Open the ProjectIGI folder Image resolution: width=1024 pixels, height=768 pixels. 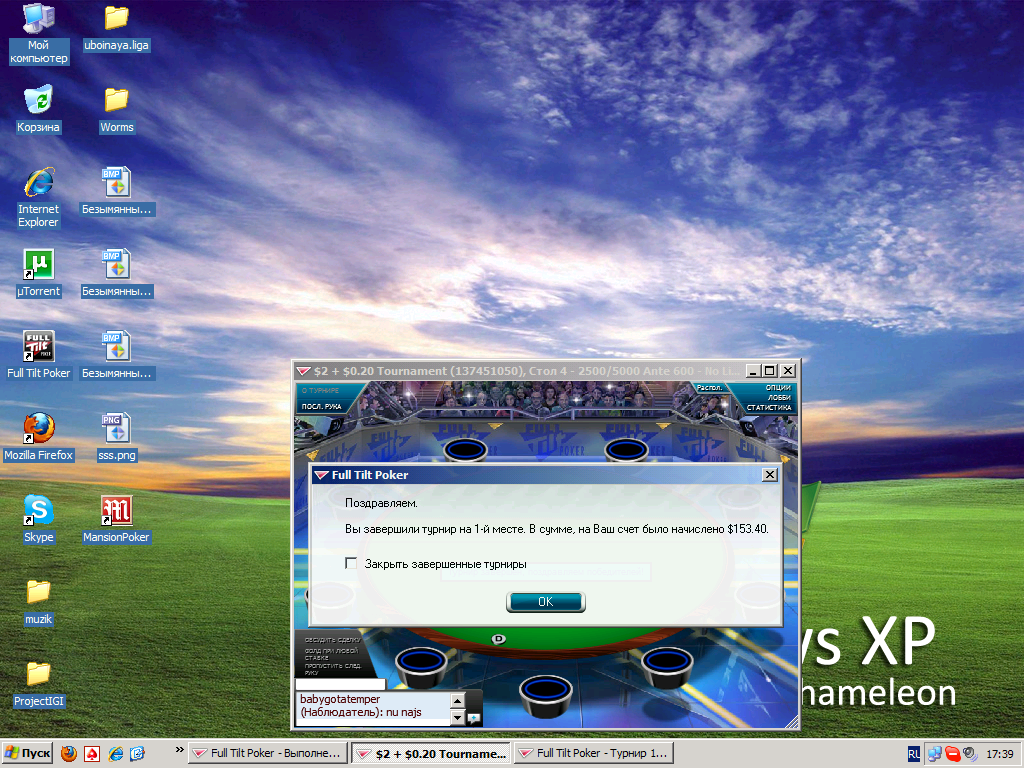point(39,683)
